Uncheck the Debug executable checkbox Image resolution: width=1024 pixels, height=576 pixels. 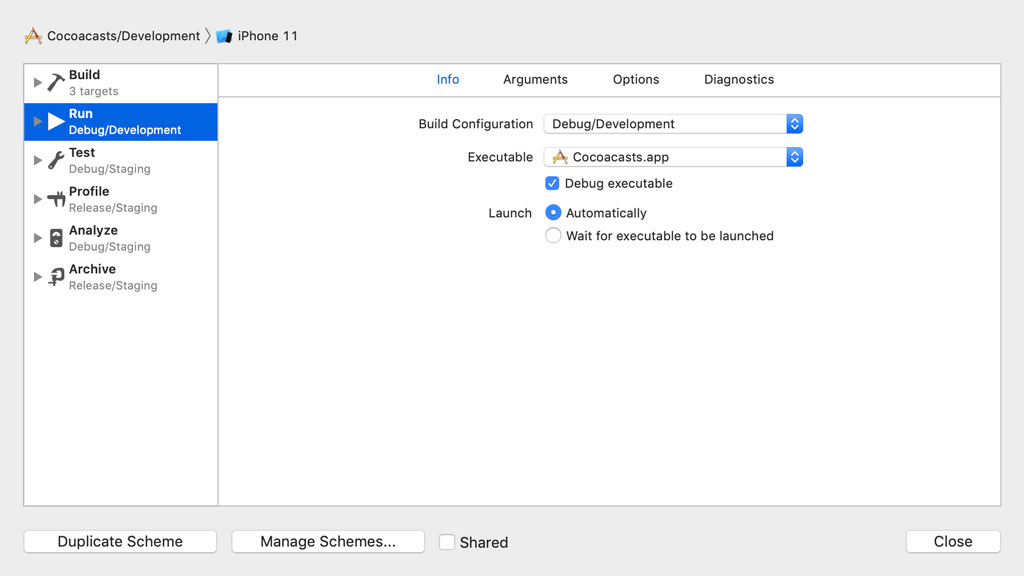[x=552, y=183]
